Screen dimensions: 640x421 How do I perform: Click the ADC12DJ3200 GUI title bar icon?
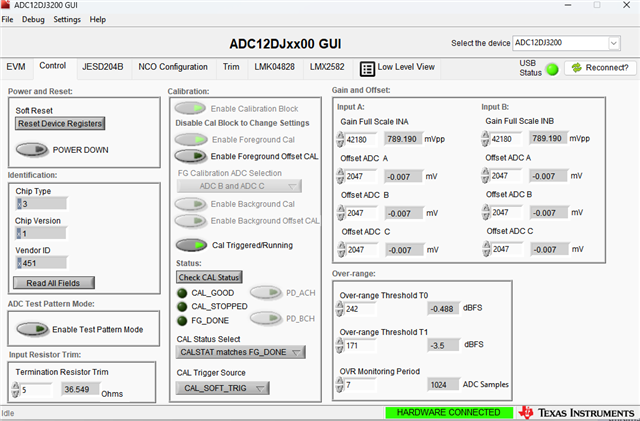(5, 4)
